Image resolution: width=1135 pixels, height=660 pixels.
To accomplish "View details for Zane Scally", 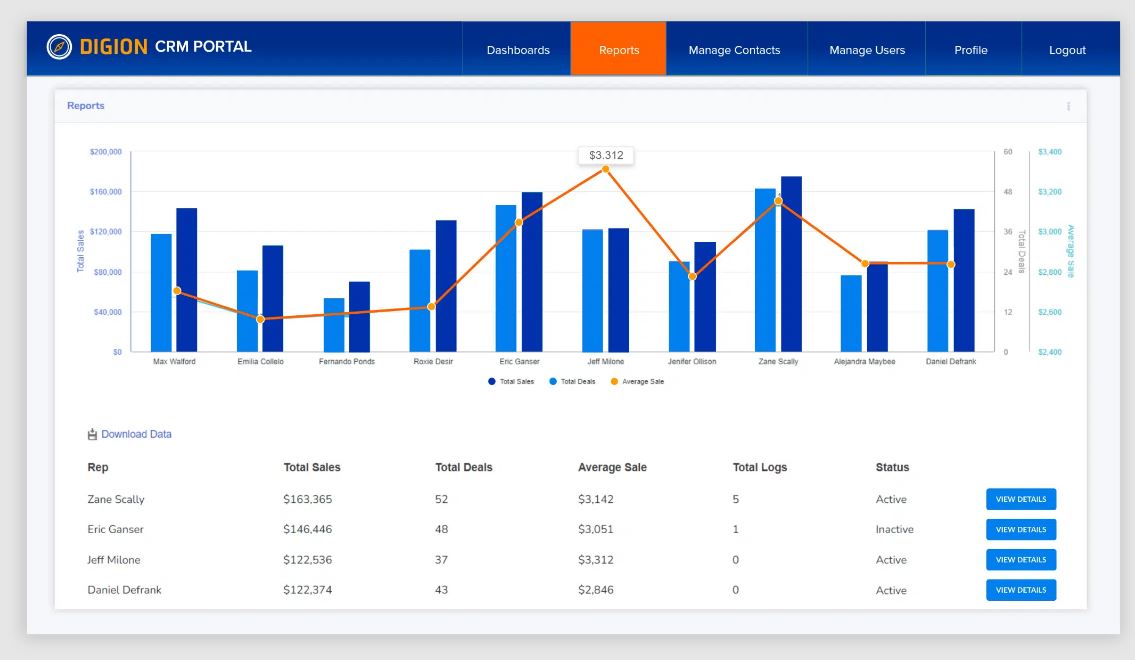I will coord(1021,499).
